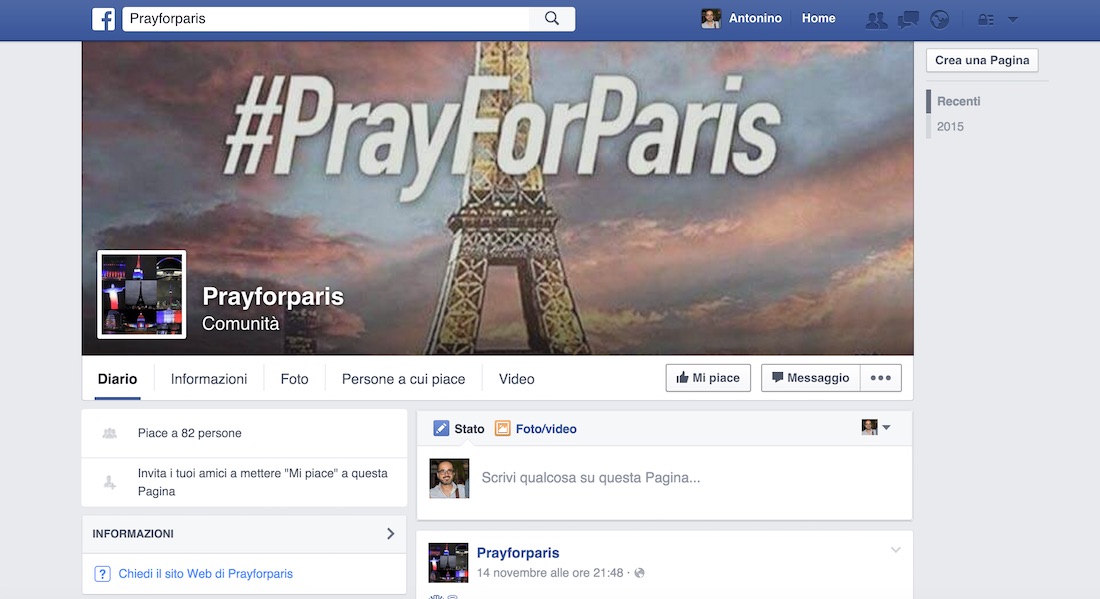
Task: Expand the Informazioni section arrow
Action: tap(391, 534)
